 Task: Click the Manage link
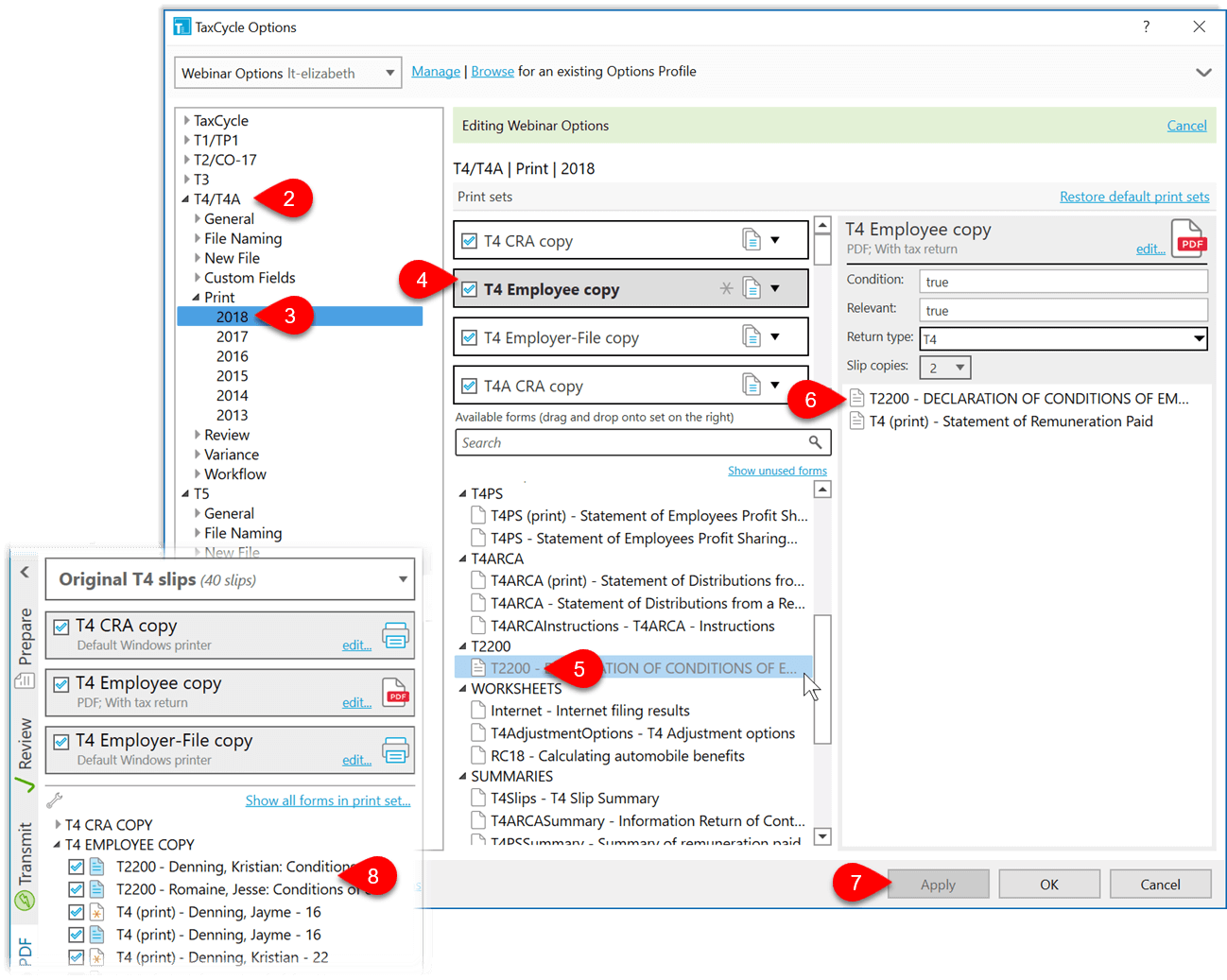pyautogui.click(x=436, y=71)
